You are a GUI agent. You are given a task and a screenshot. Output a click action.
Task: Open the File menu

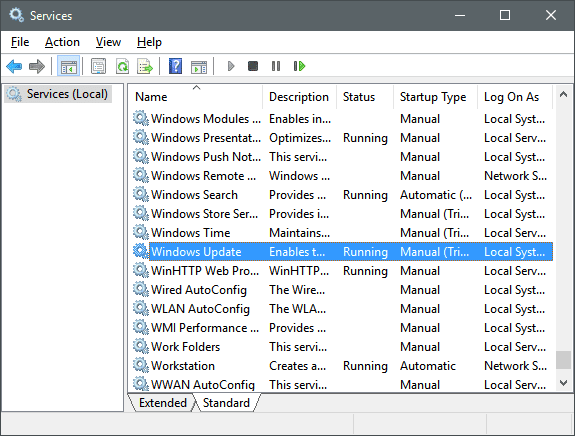tap(20, 42)
